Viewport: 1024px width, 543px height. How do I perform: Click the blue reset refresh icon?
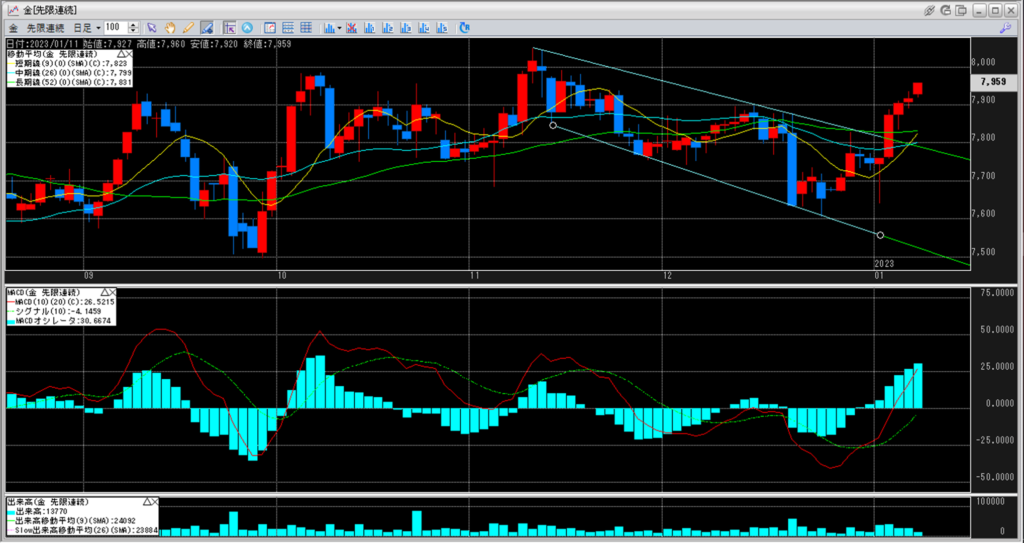[464, 27]
